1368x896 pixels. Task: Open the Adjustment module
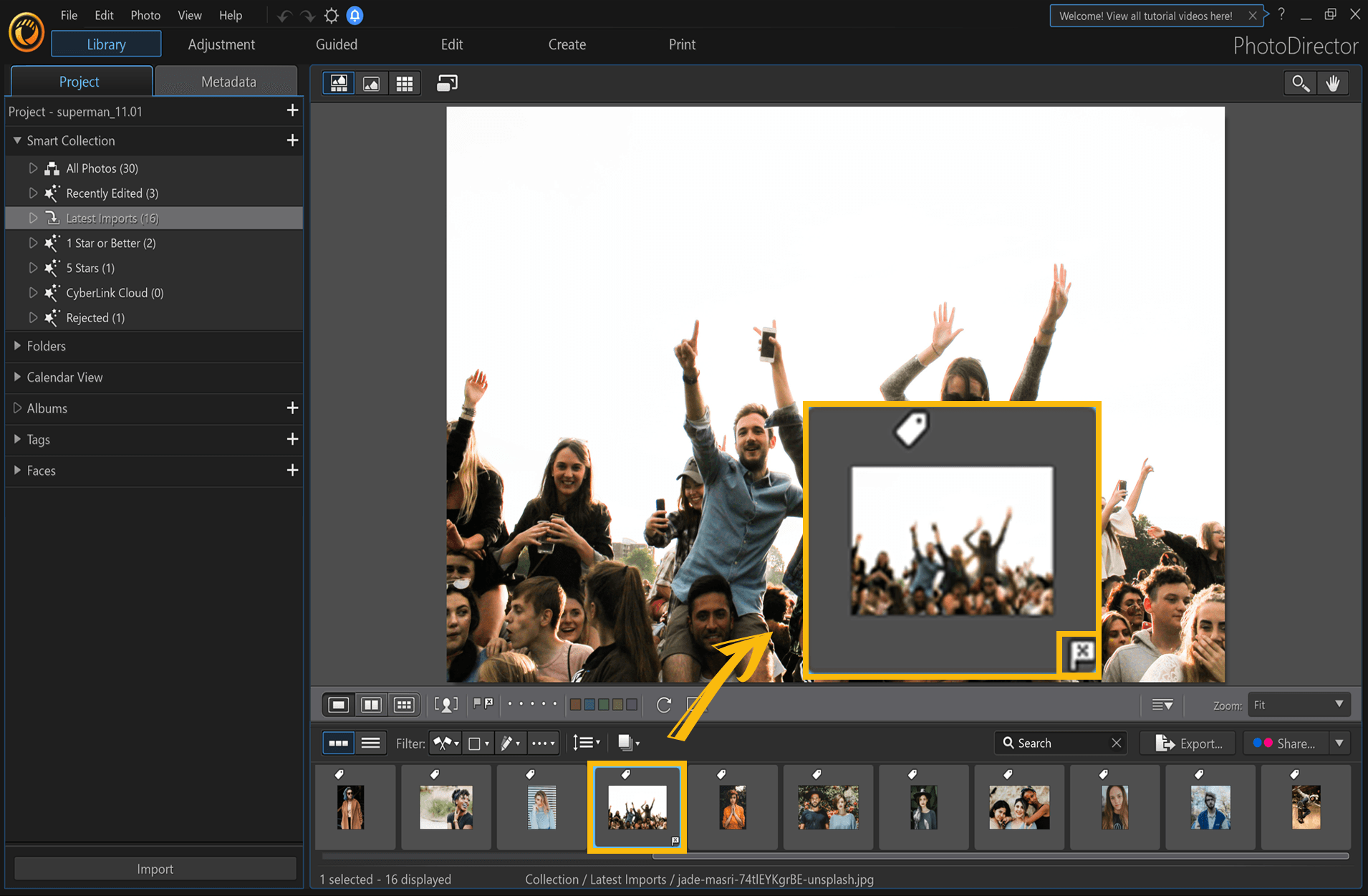coord(221,44)
